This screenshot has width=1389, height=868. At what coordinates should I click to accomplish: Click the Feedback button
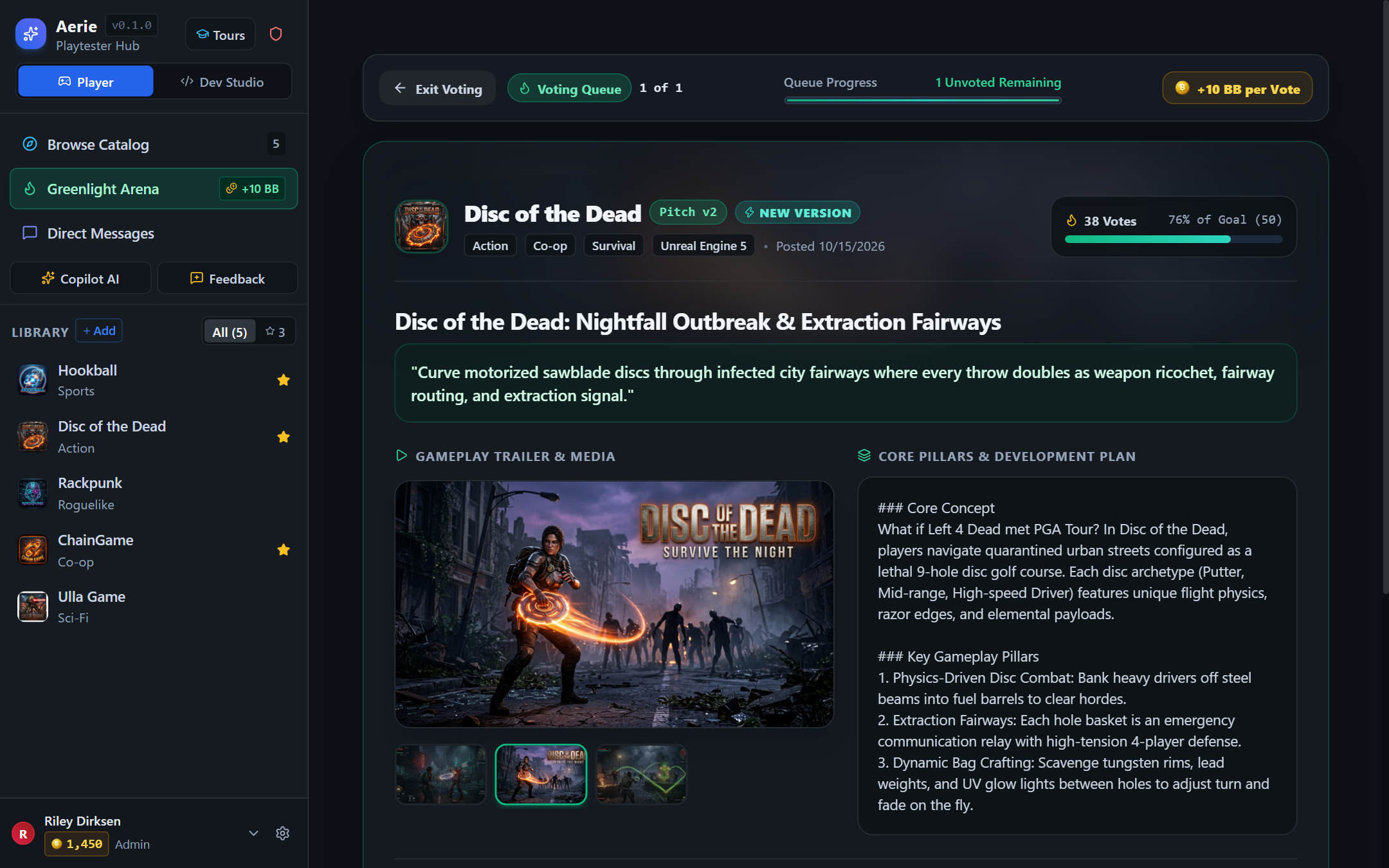tap(228, 278)
